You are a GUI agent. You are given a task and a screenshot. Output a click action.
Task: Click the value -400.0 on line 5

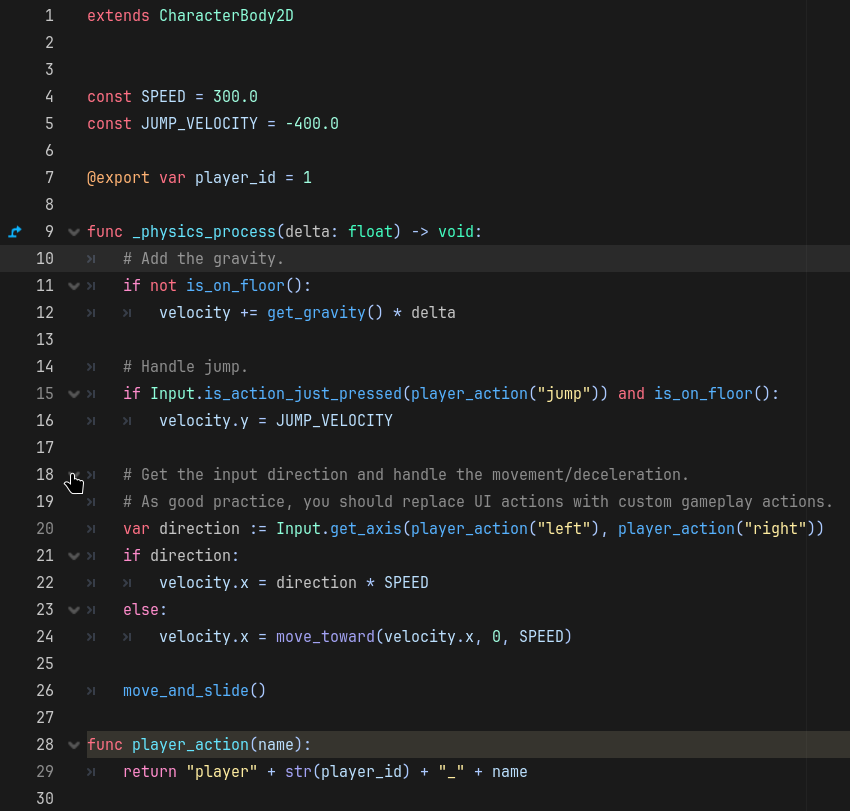pos(312,124)
